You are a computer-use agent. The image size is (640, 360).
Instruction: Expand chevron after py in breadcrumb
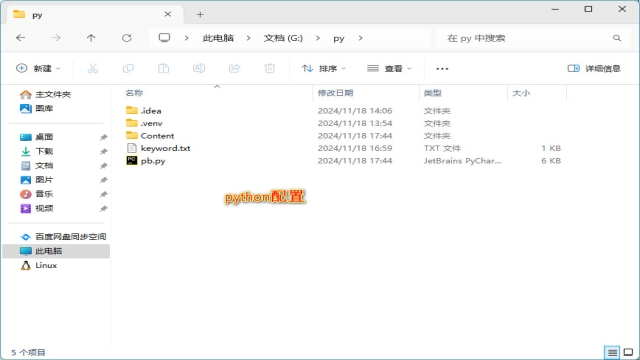tap(360, 38)
